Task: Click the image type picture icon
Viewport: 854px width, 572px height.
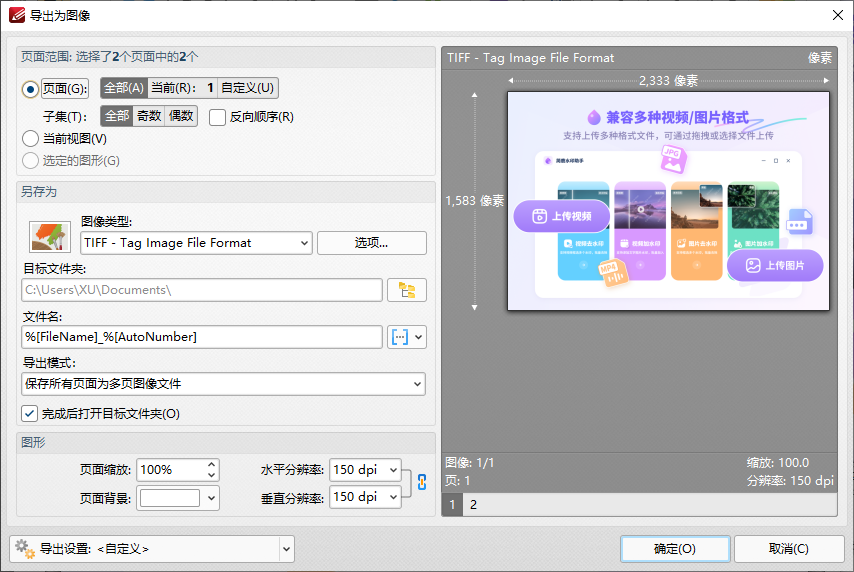Action: [50, 235]
